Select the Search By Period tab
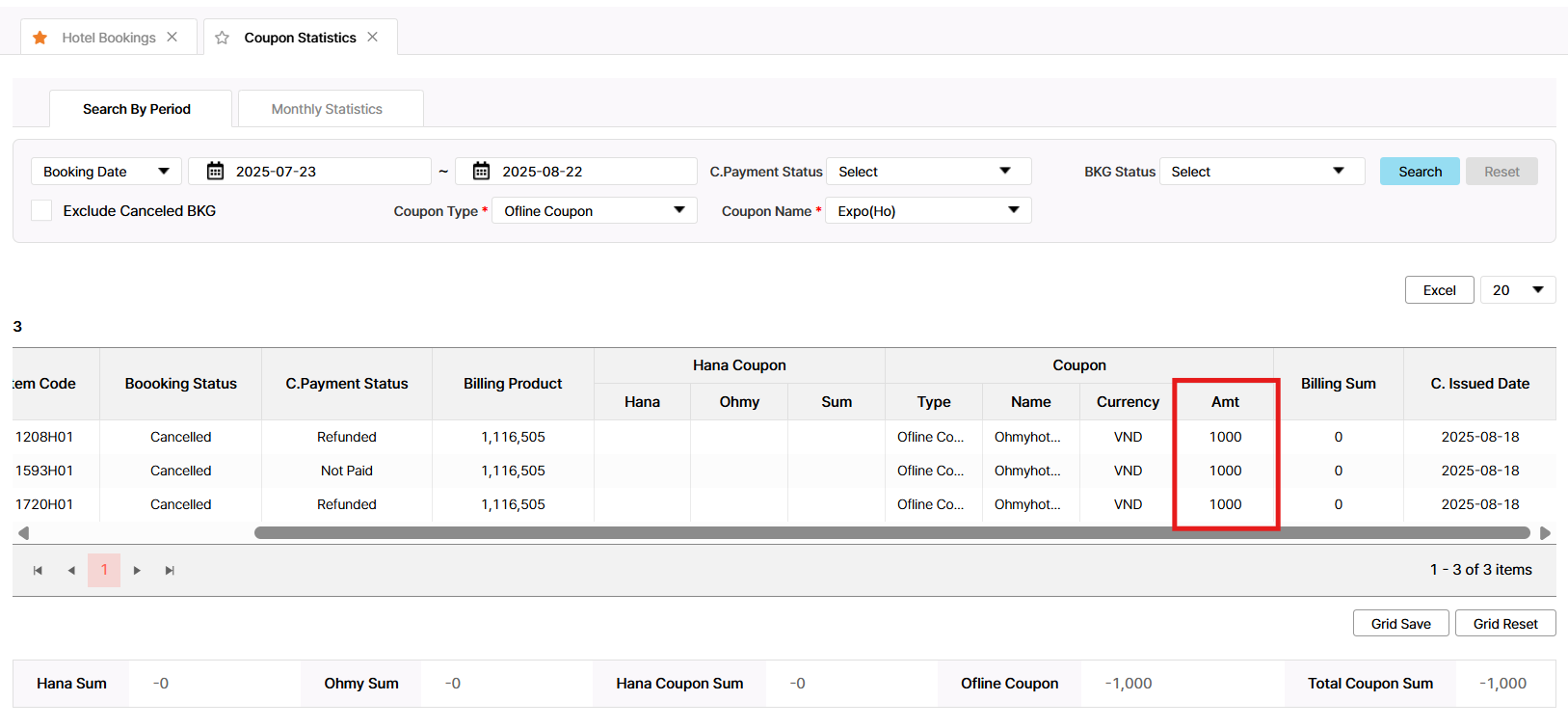Screen dimensions: 1568x728 click(137, 109)
